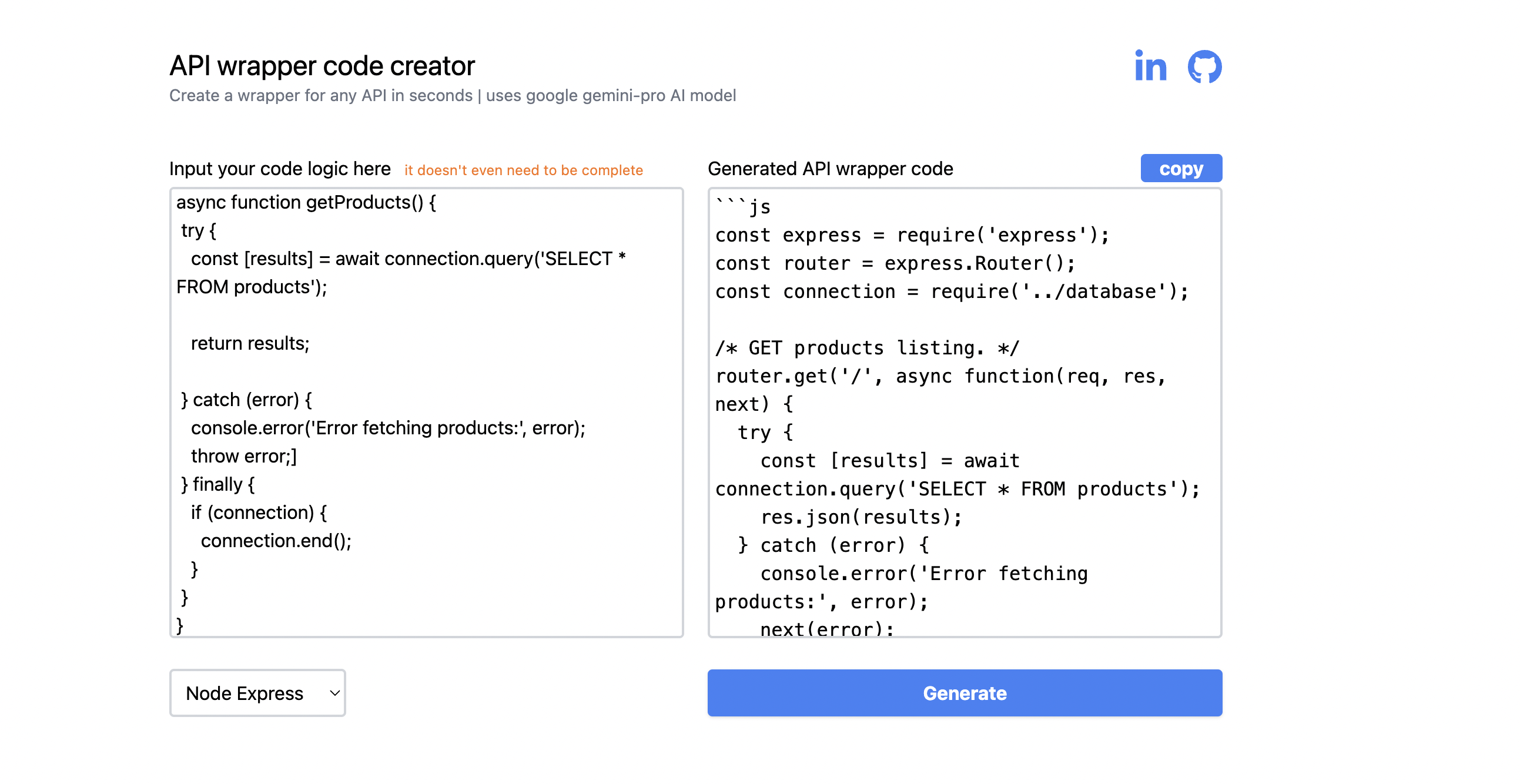The height and width of the screenshot is (784, 1520).
Task: Click the orange doesn't need to be complete hint
Action: (523, 170)
